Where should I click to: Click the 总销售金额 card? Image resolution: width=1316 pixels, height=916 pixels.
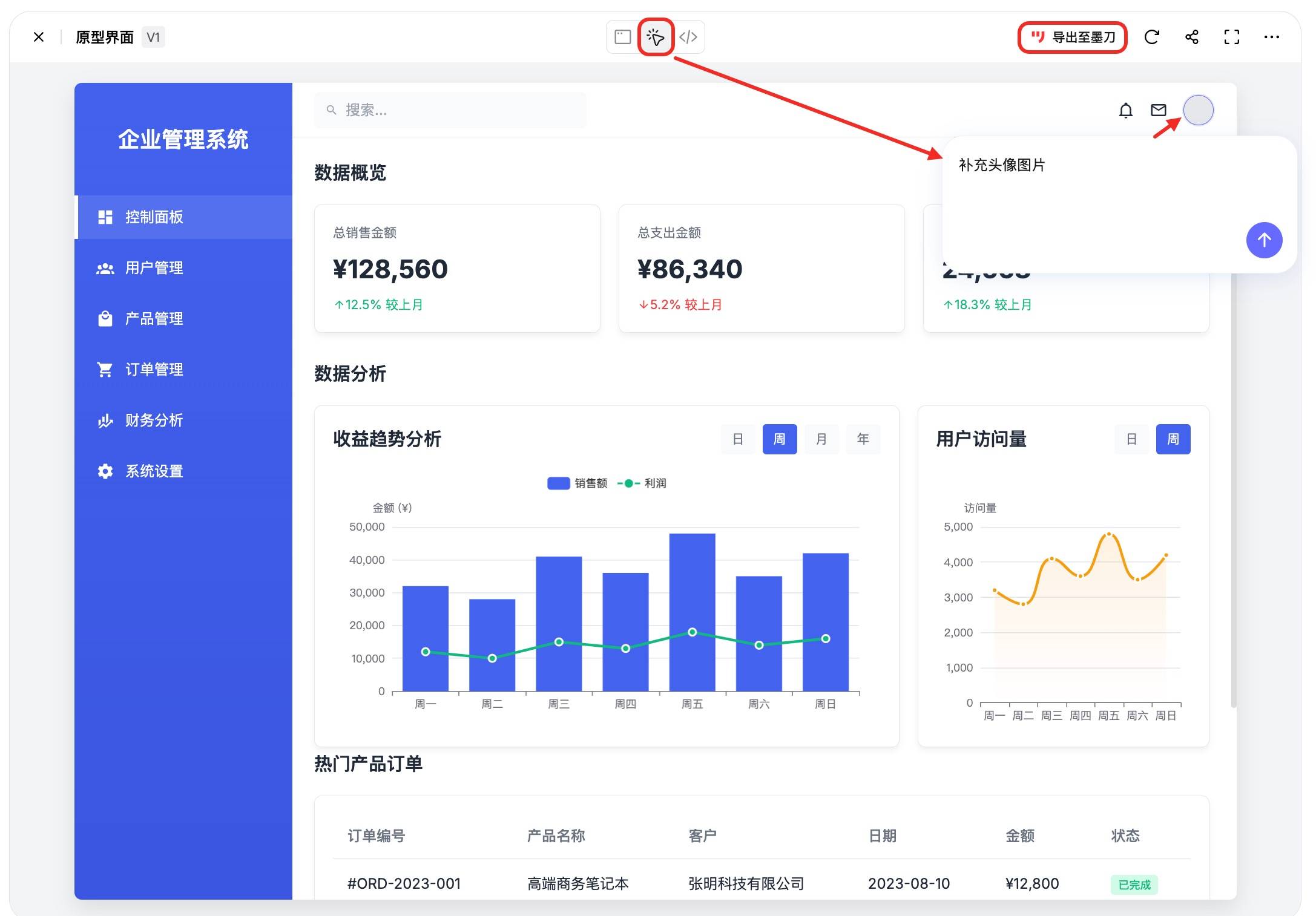click(457, 269)
